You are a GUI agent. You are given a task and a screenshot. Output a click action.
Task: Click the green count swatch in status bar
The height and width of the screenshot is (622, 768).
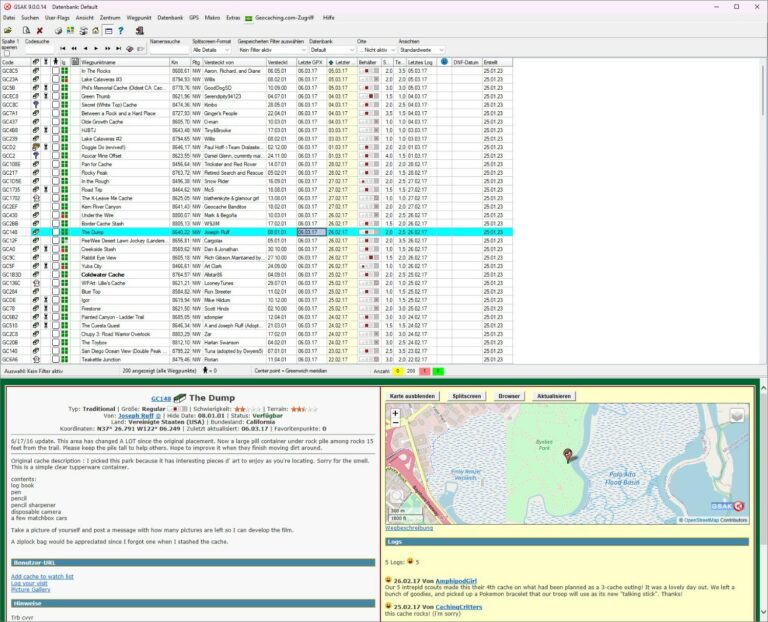[x=438, y=371]
